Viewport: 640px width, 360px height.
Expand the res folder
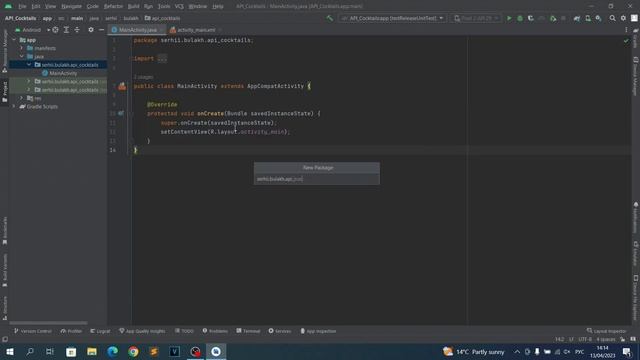point(22,98)
